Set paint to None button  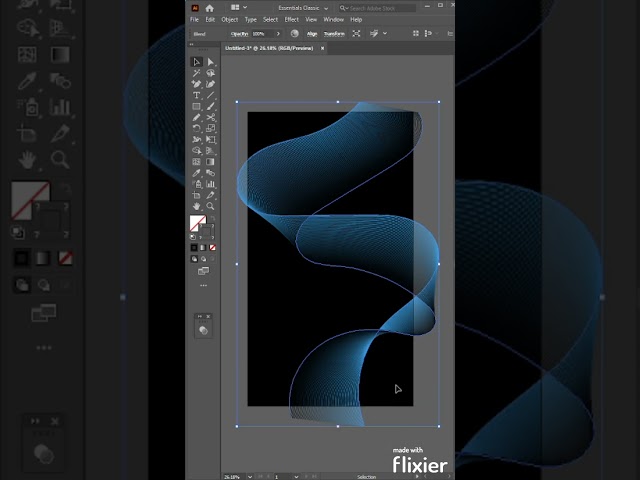click(x=213, y=248)
